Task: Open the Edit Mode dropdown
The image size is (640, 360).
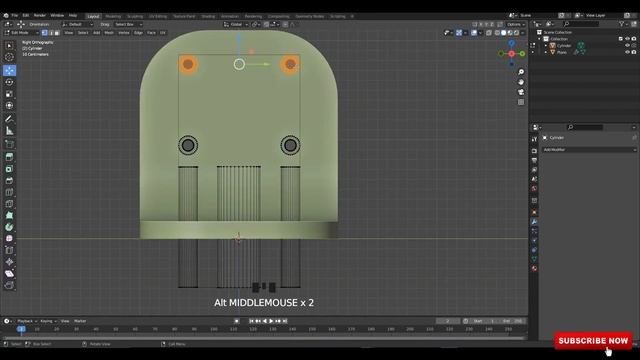Action: (x=22, y=33)
